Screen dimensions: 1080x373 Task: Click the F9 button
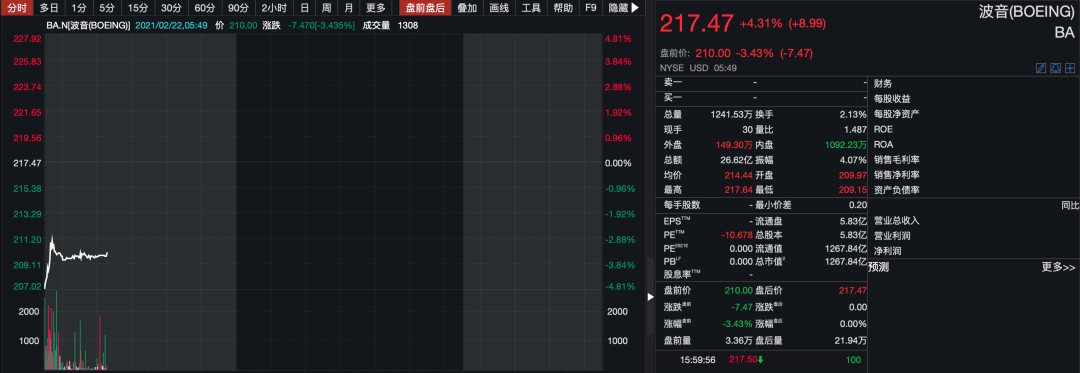pos(590,8)
